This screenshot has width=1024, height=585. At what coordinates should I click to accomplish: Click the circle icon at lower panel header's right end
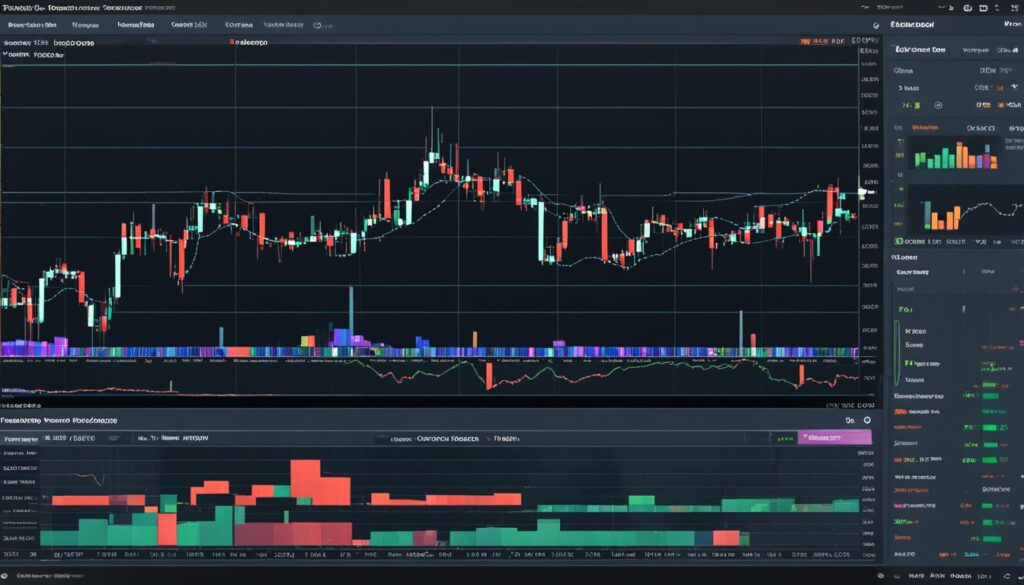pyautogui.click(x=867, y=421)
